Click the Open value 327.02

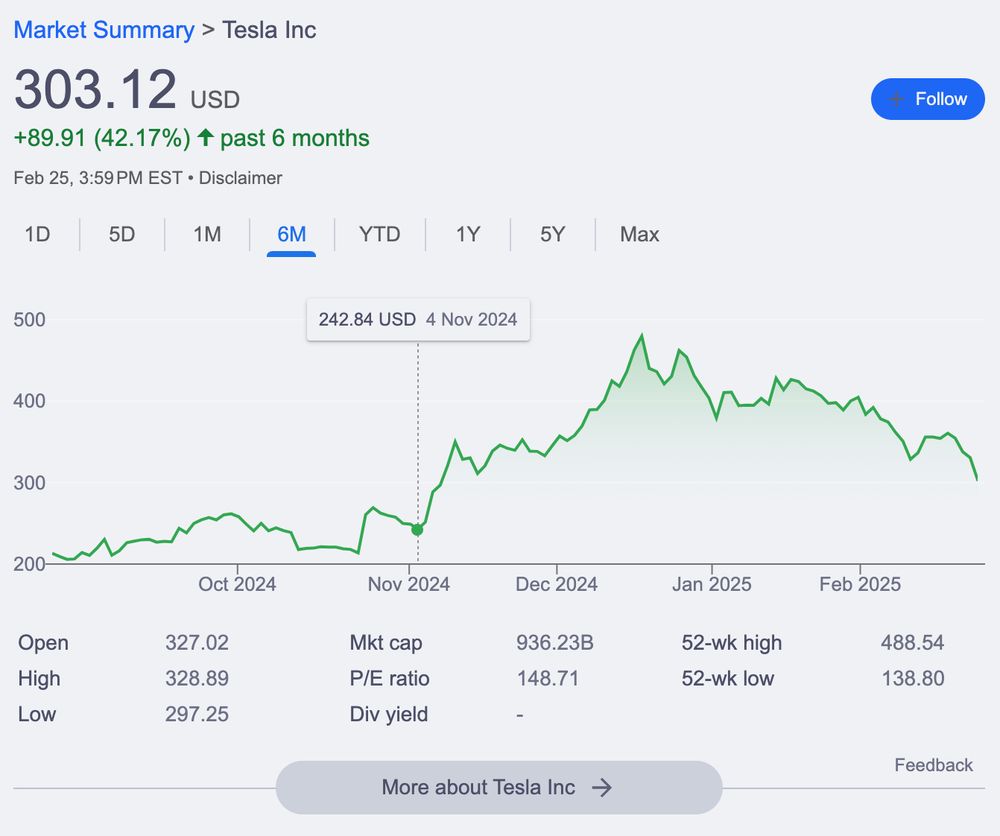197,643
